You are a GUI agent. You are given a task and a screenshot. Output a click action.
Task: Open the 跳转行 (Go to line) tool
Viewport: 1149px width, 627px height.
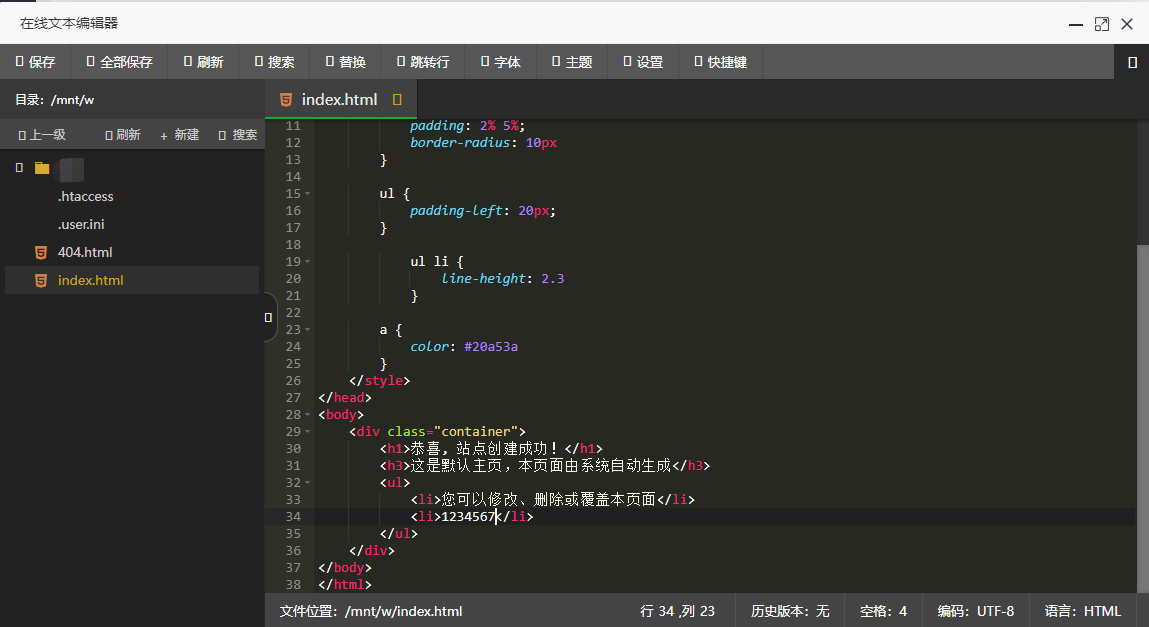coord(423,62)
